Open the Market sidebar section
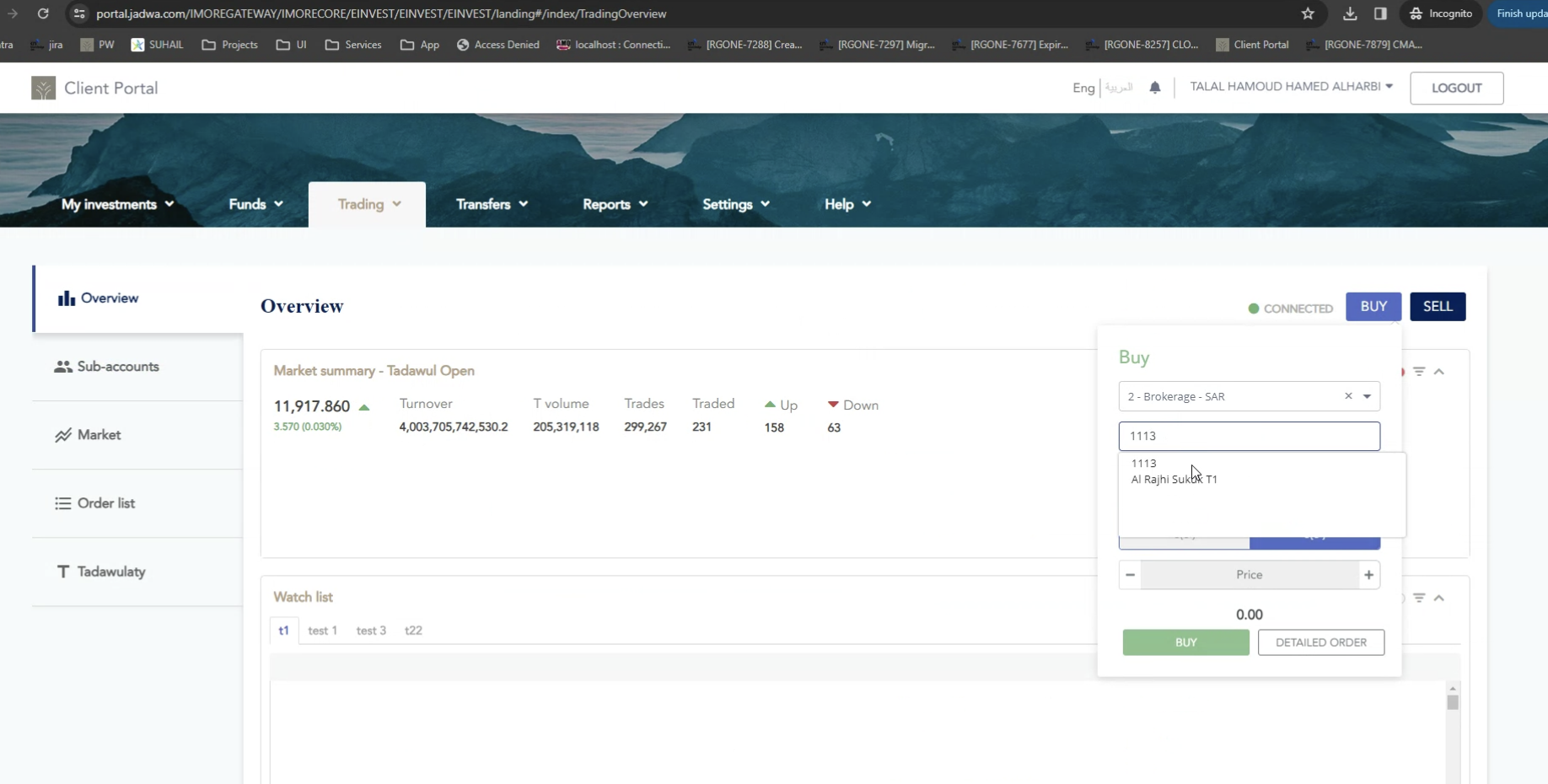Viewport: 1548px width, 784px height. coord(99,435)
